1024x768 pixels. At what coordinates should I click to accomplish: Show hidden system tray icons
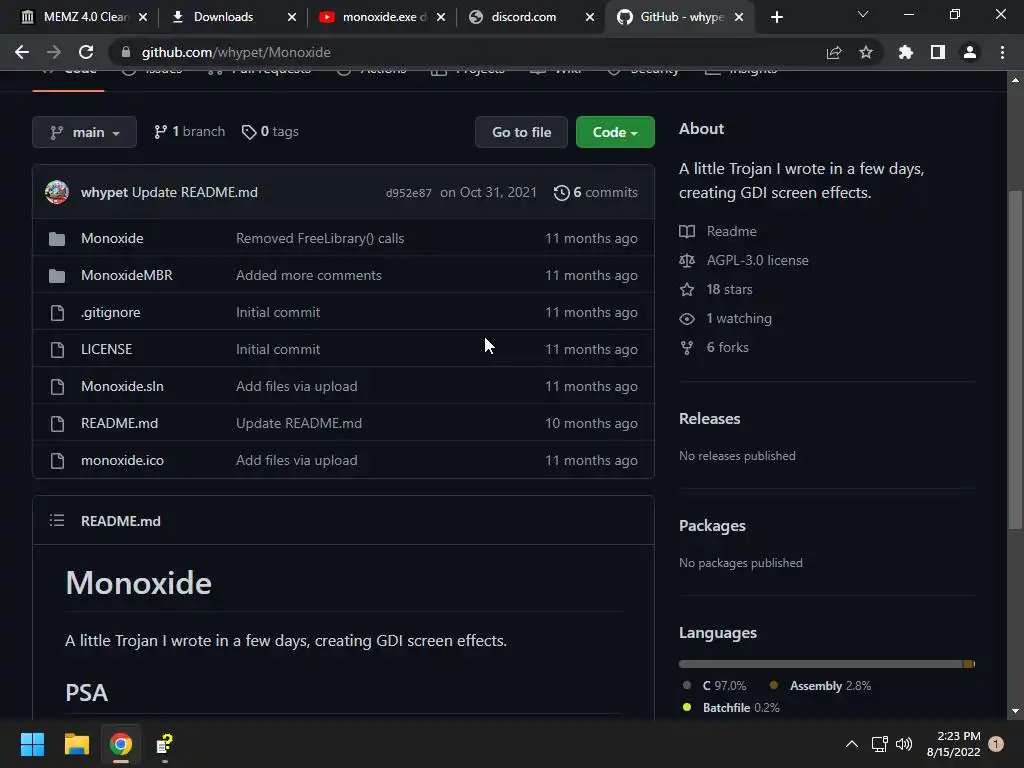(x=852, y=744)
